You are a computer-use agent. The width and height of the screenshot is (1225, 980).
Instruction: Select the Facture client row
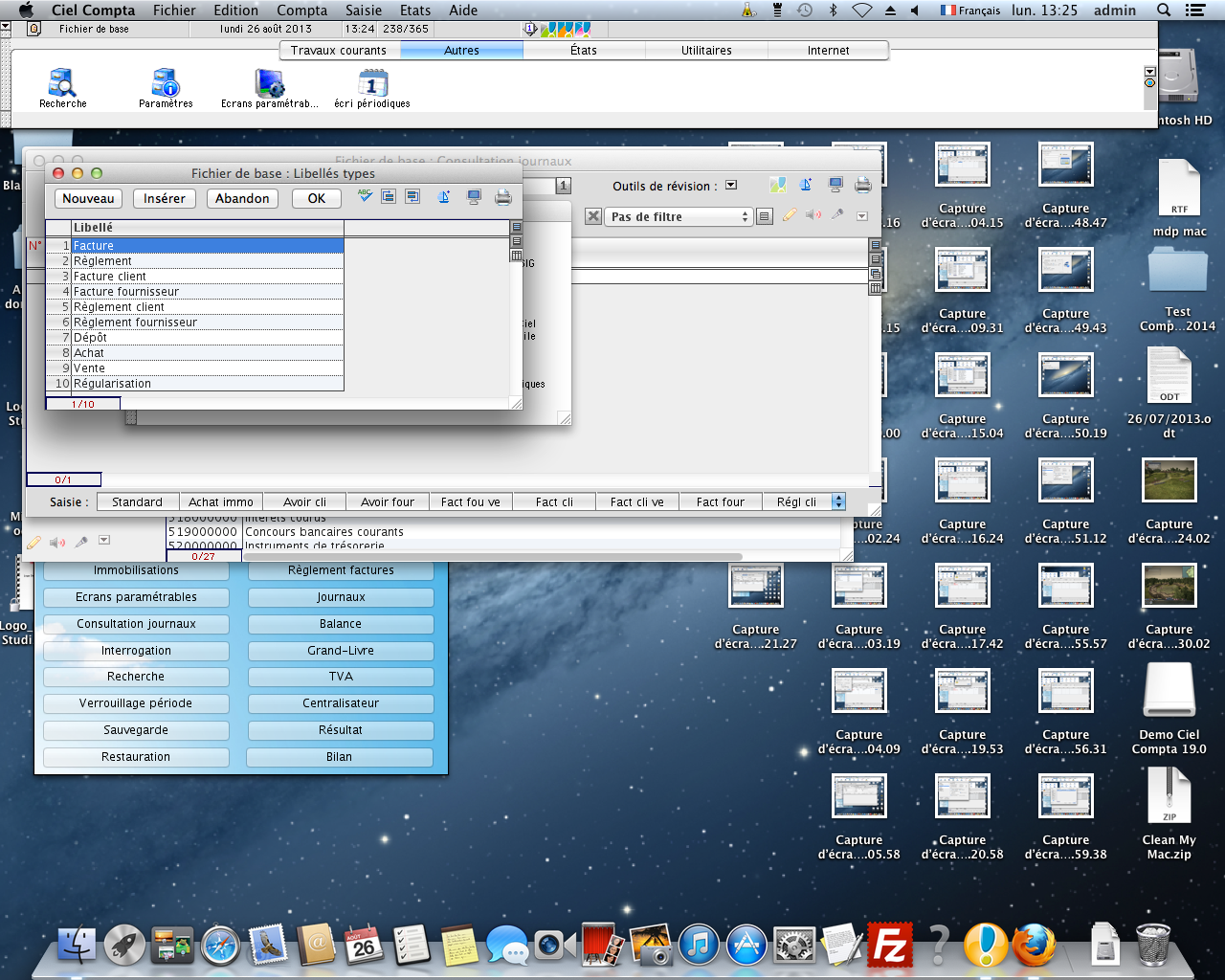coord(195,277)
